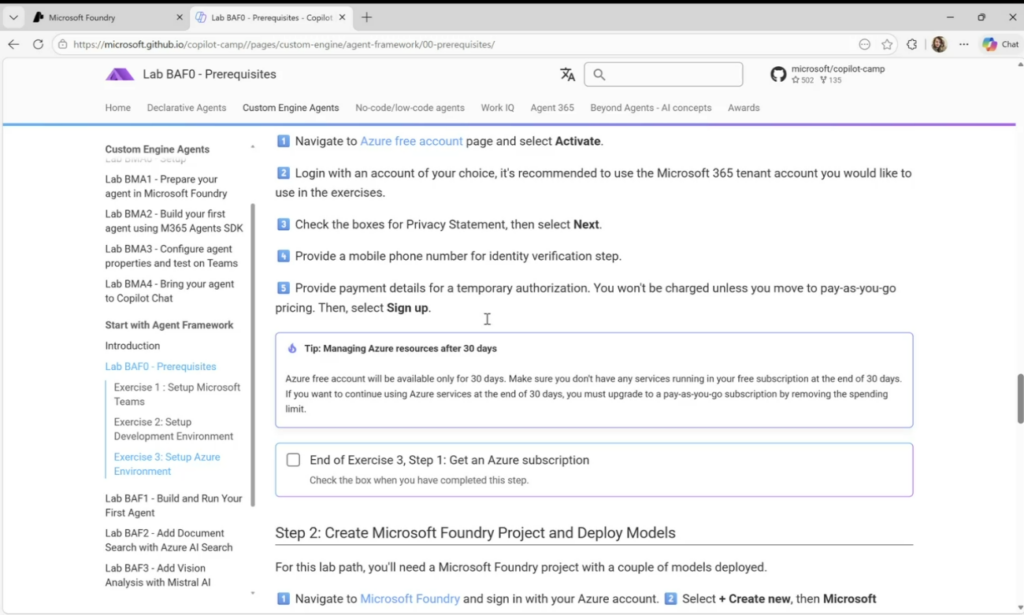Image resolution: width=1024 pixels, height=615 pixels.
Task: Refresh the page with reload button
Action: (38, 44)
